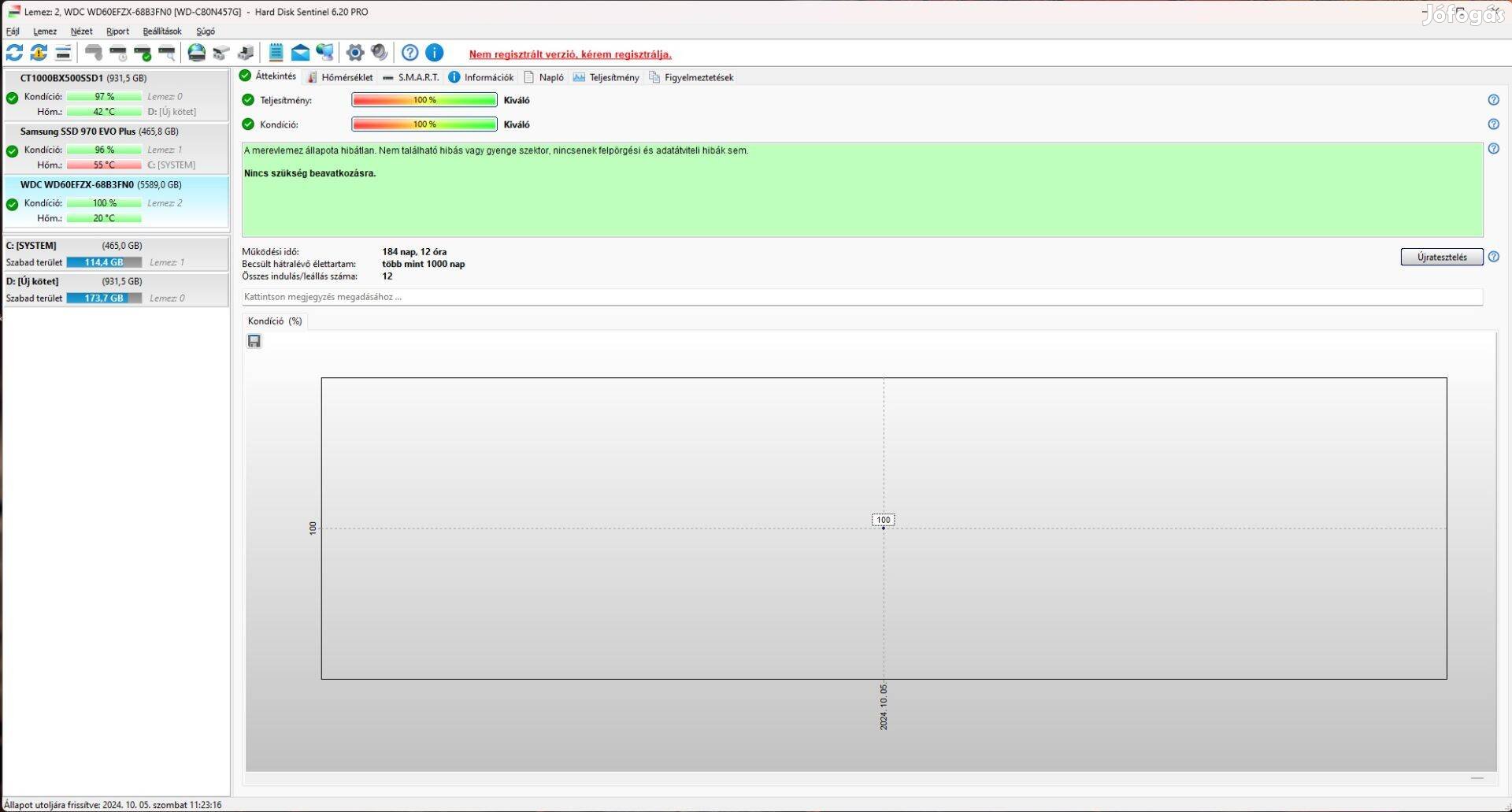1512x812 pixels.
Task: Click Samsung disk's red 55 °C temperature bar
Action: [x=104, y=165]
